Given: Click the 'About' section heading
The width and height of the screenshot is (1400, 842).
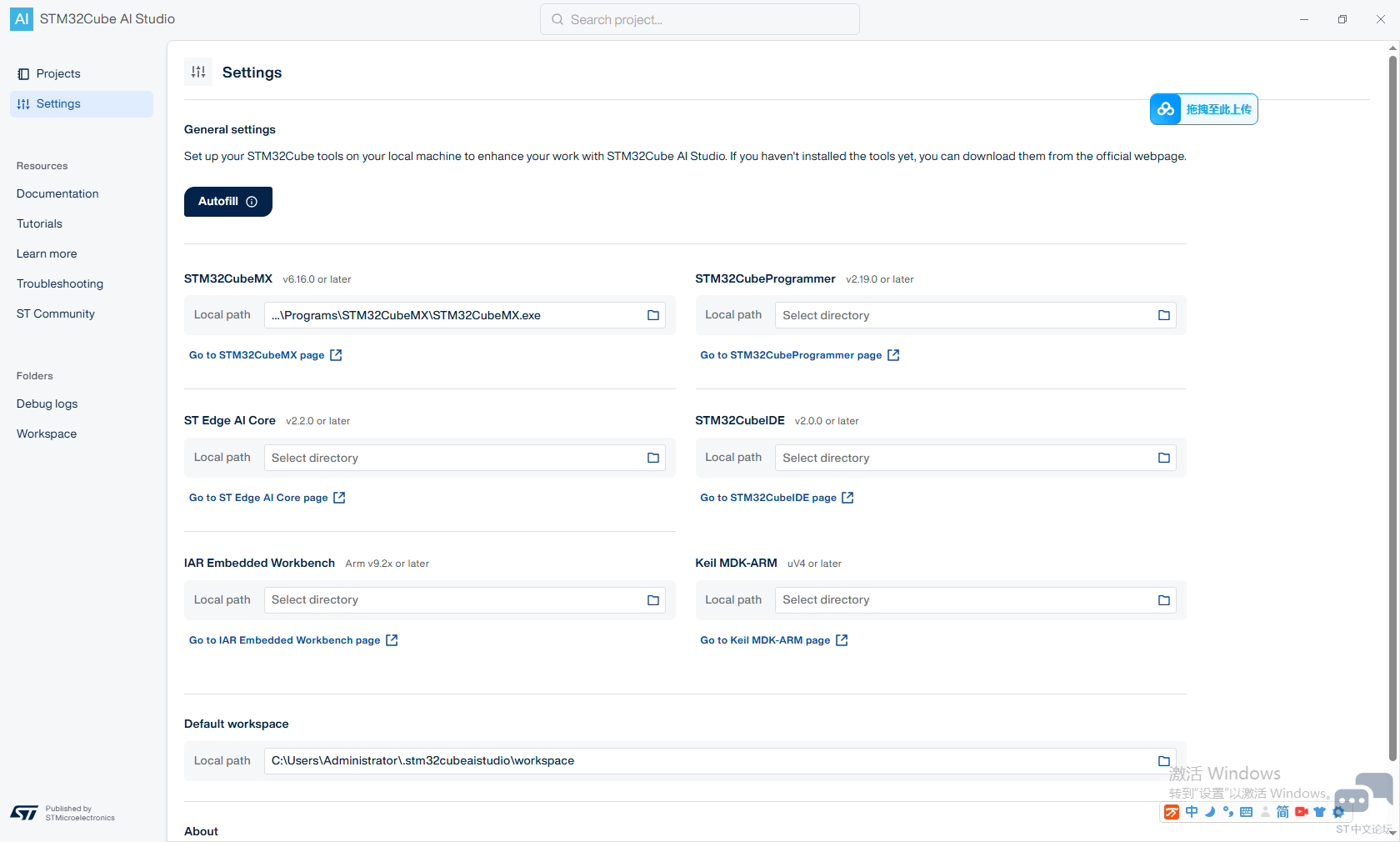Looking at the screenshot, I should pos(201,831).
